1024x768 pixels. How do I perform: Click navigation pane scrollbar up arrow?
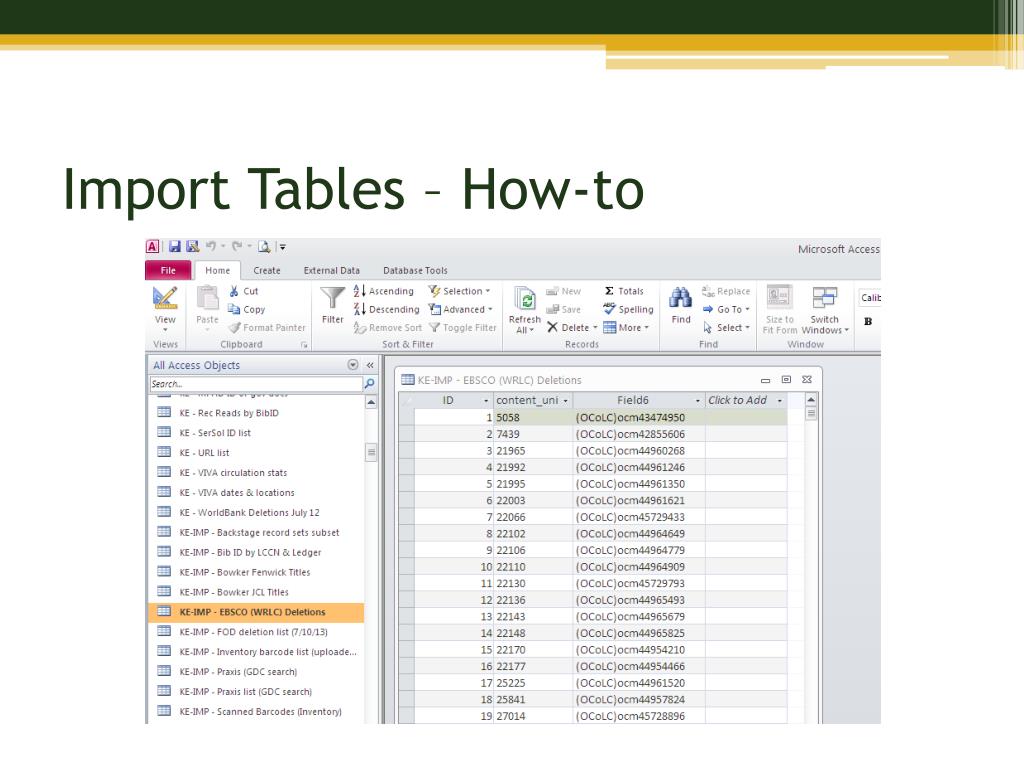371,402
